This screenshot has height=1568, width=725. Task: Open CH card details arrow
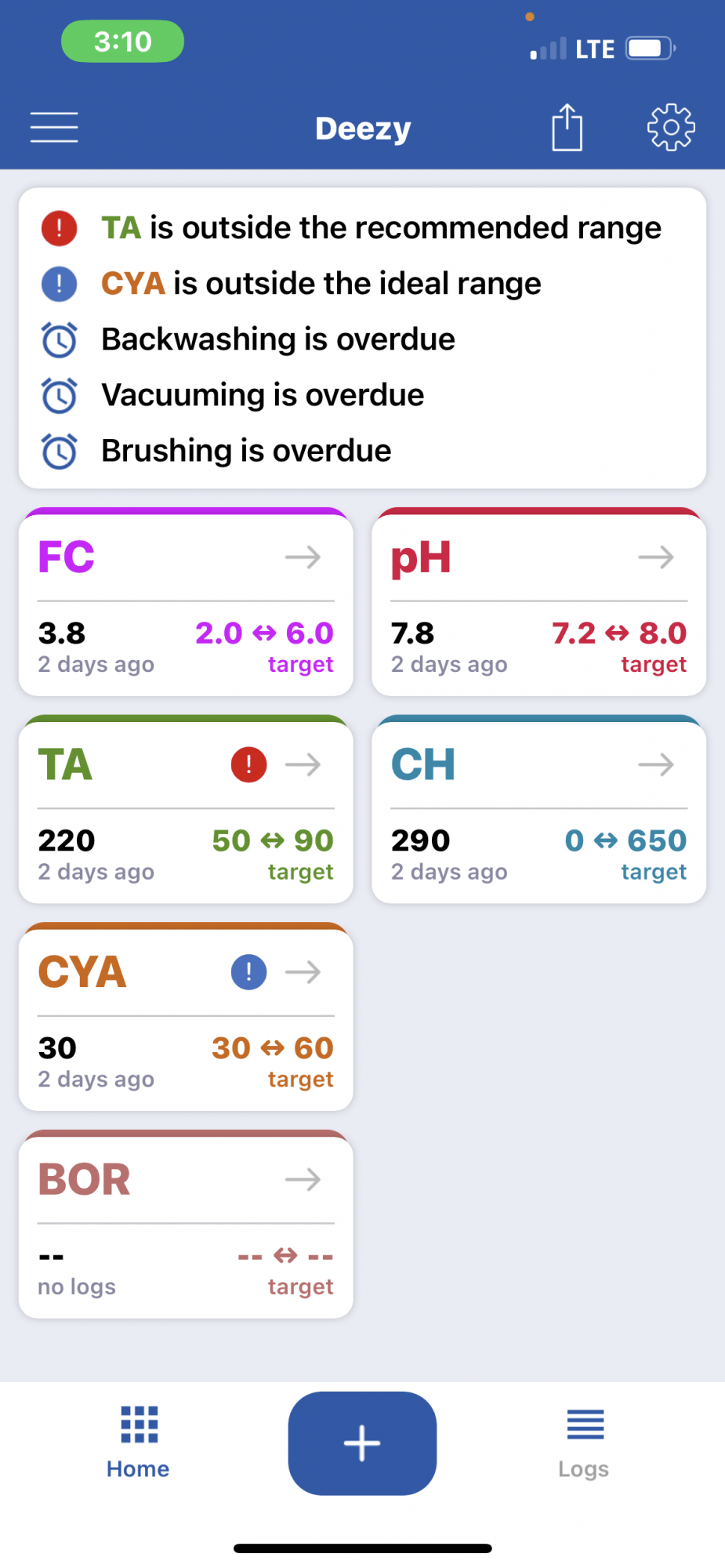click(656, 764)
